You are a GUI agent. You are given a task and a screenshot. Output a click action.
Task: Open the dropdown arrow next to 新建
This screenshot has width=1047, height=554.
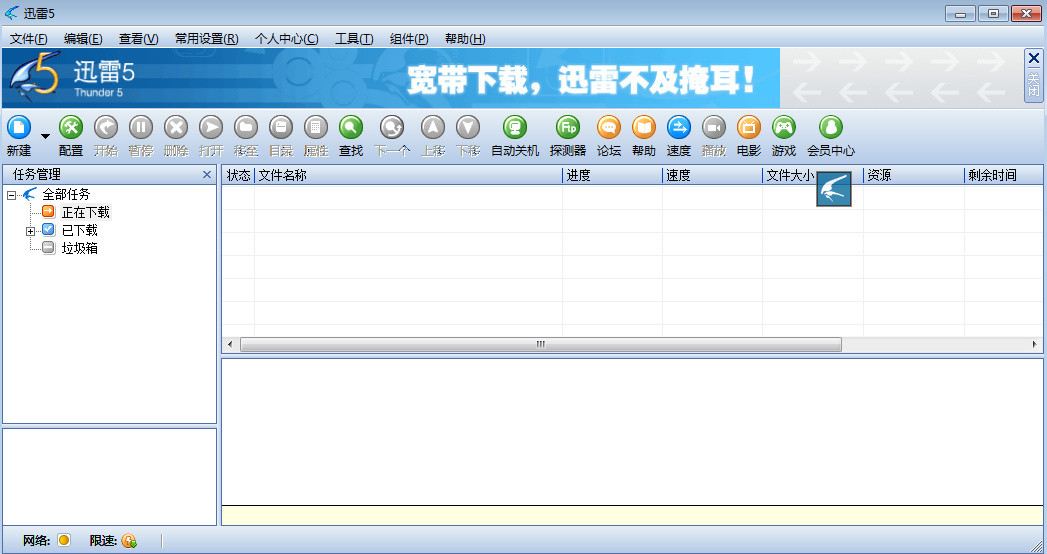[x=45, y=136]
